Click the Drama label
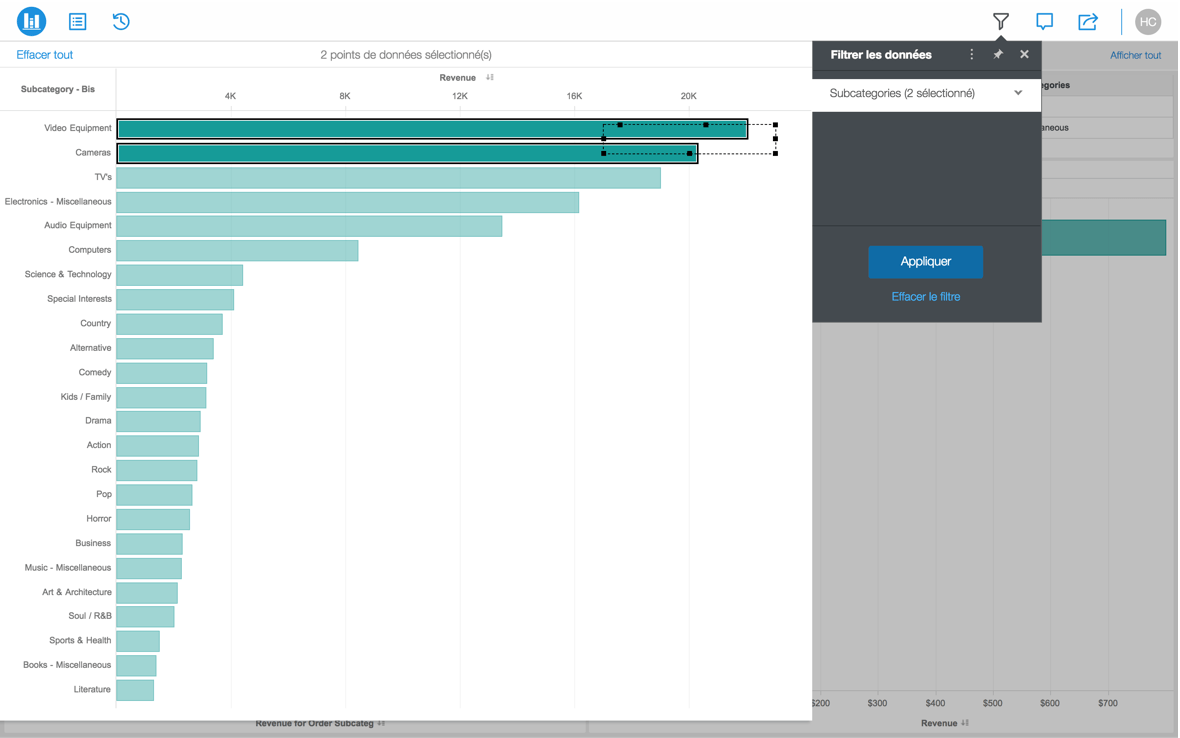Screen dimensions: 1180x738 [98, 421]
